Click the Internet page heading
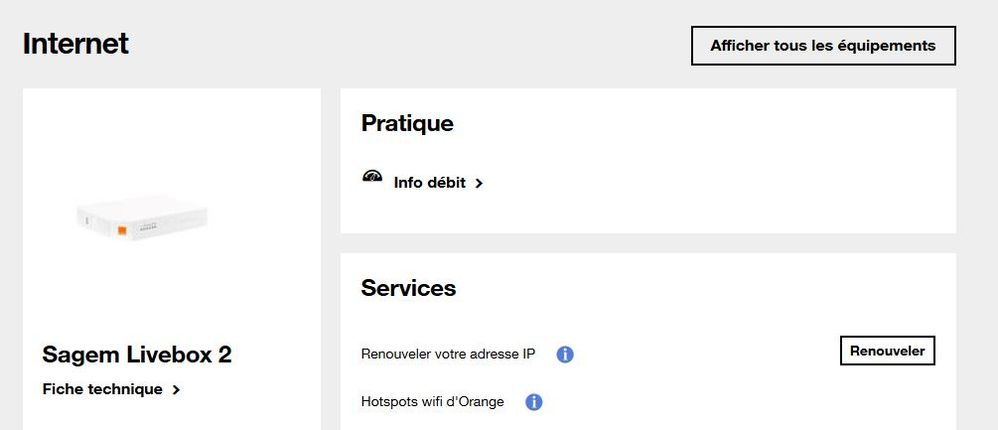Screen dimensions: 998x430 tap(76, 44)
